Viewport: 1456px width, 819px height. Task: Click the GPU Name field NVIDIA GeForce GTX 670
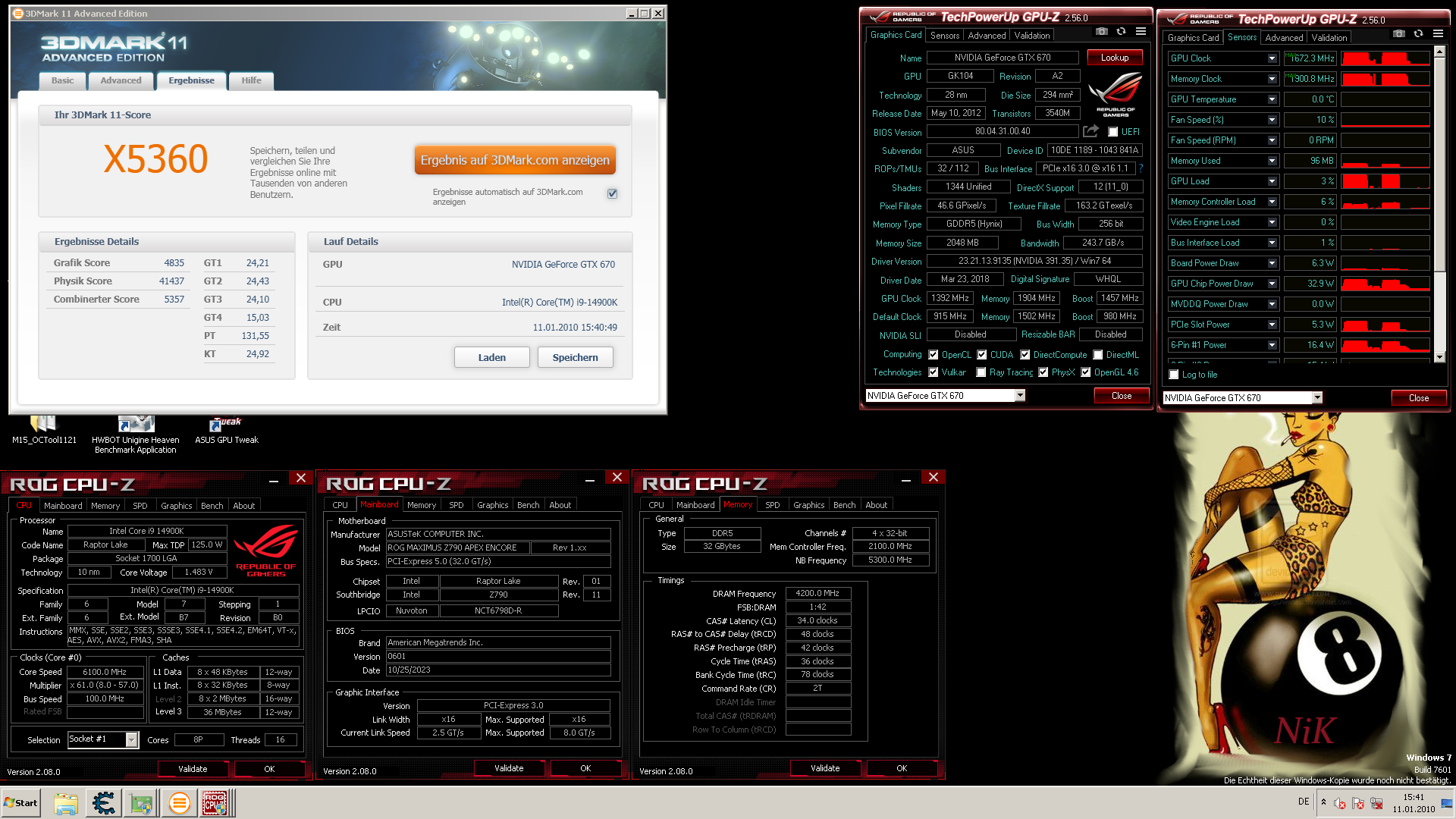click(1003, 58)
